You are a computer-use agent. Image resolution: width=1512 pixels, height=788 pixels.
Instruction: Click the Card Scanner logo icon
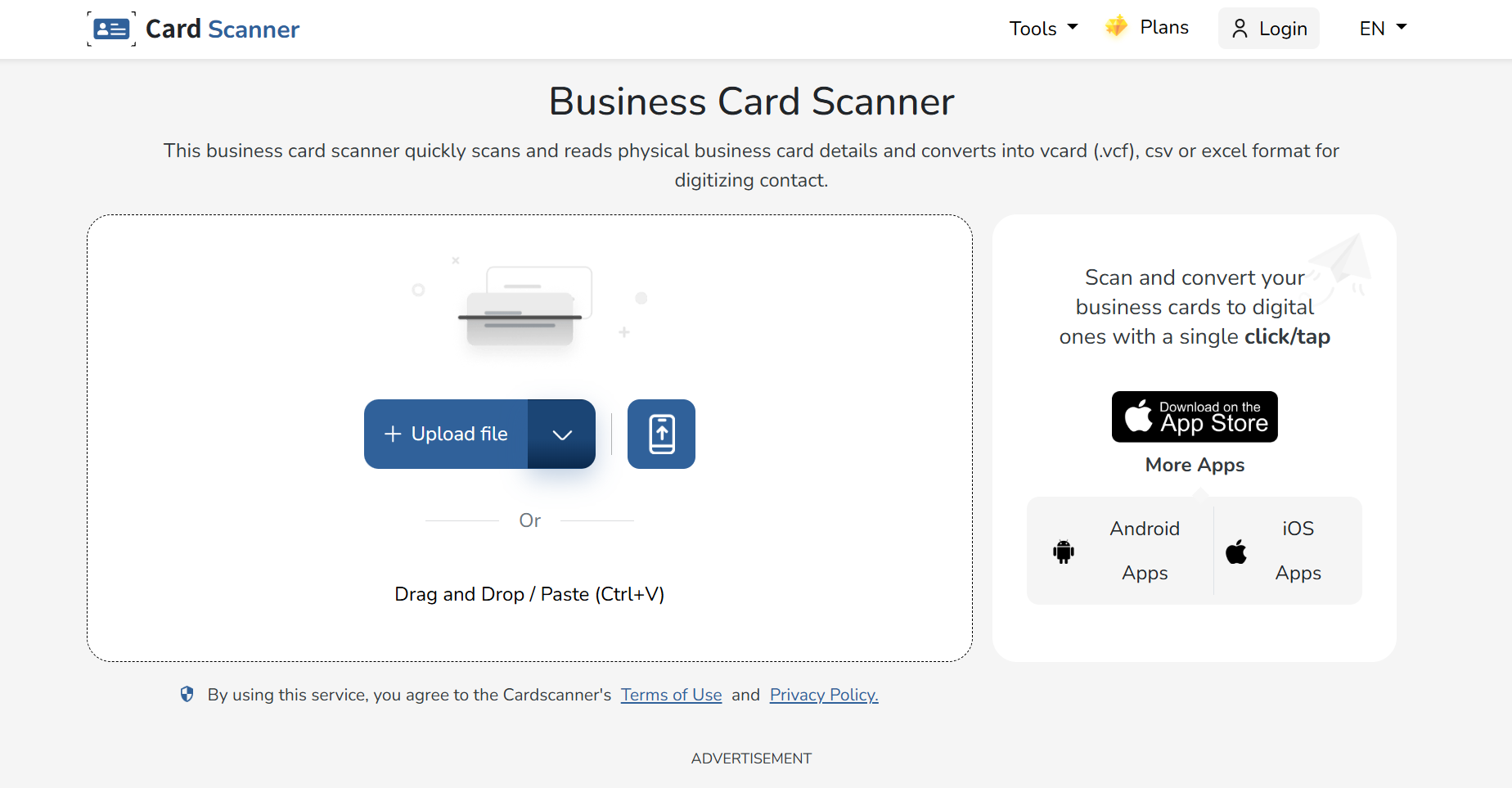click(x=111, y=27)
